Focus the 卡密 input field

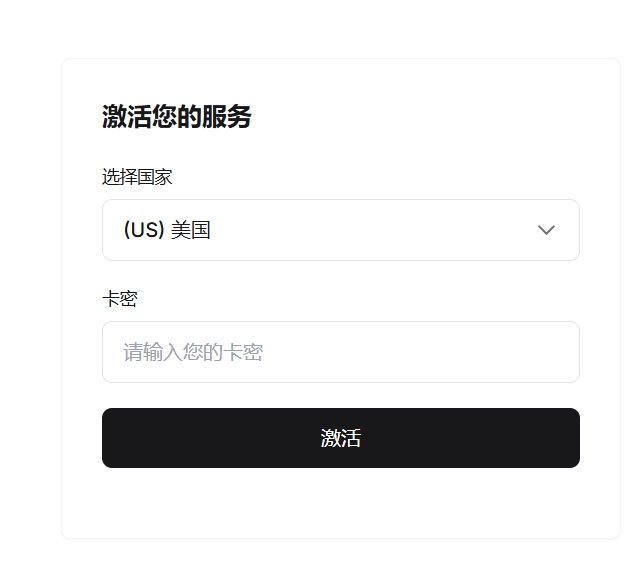click(340, 352)
